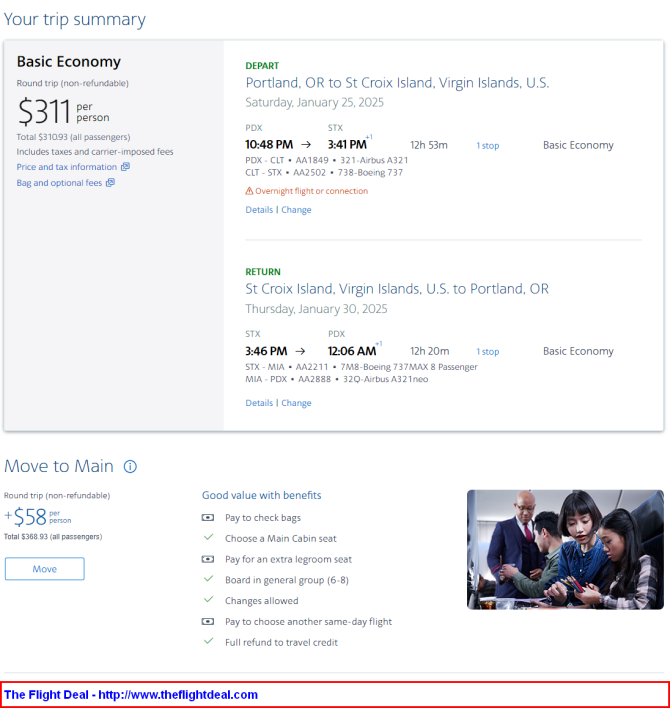Change the return St Croix to Portland flight

[296, 403]
